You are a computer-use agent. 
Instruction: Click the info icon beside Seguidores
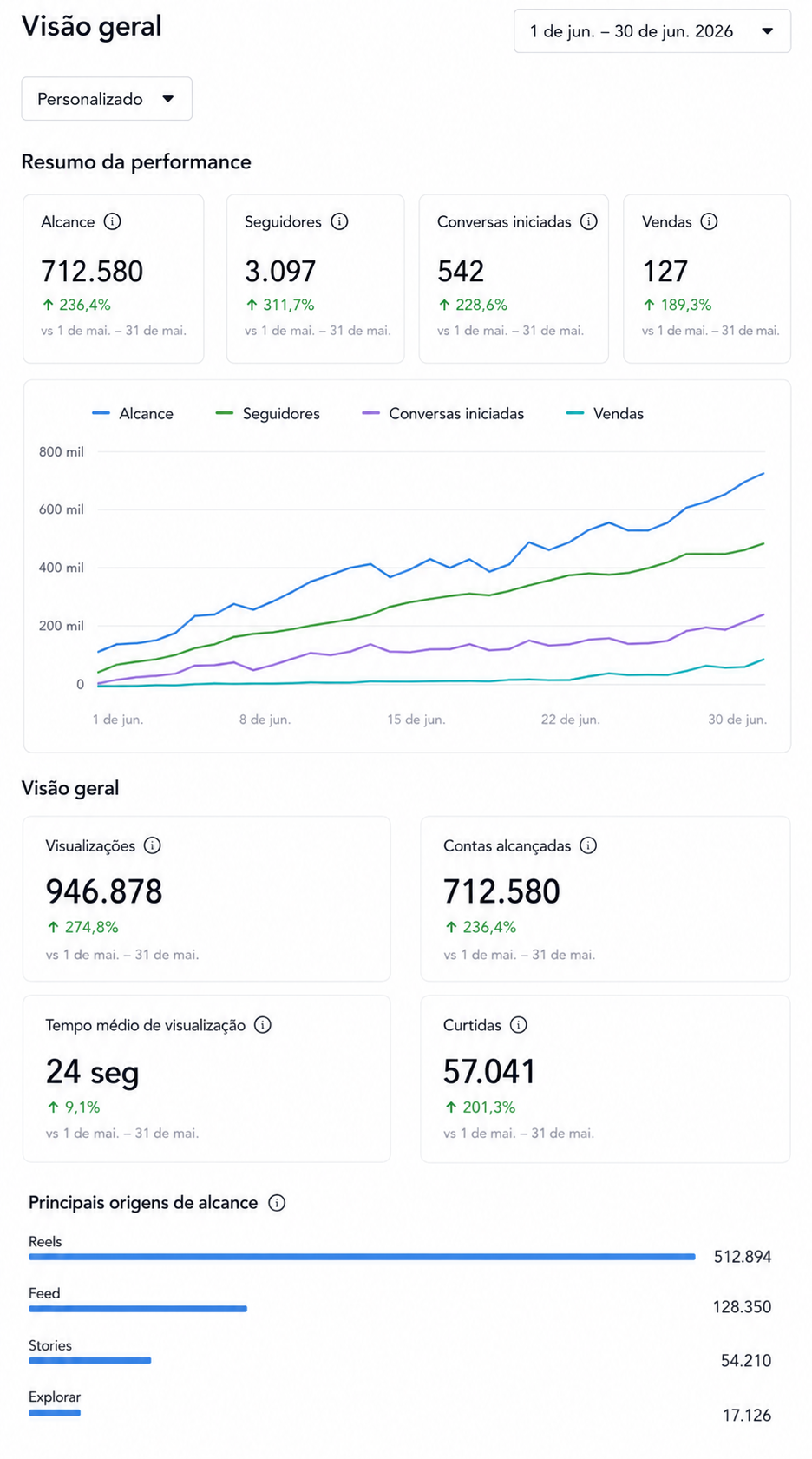point(340,221)
